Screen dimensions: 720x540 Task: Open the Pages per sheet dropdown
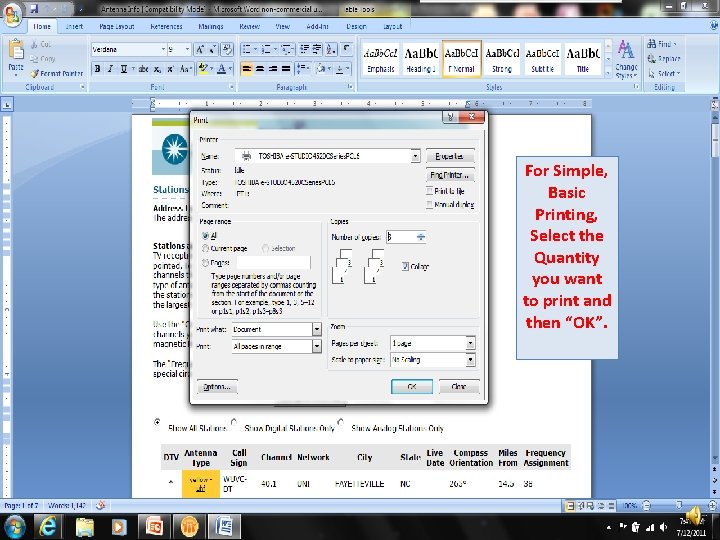(470, 343)
